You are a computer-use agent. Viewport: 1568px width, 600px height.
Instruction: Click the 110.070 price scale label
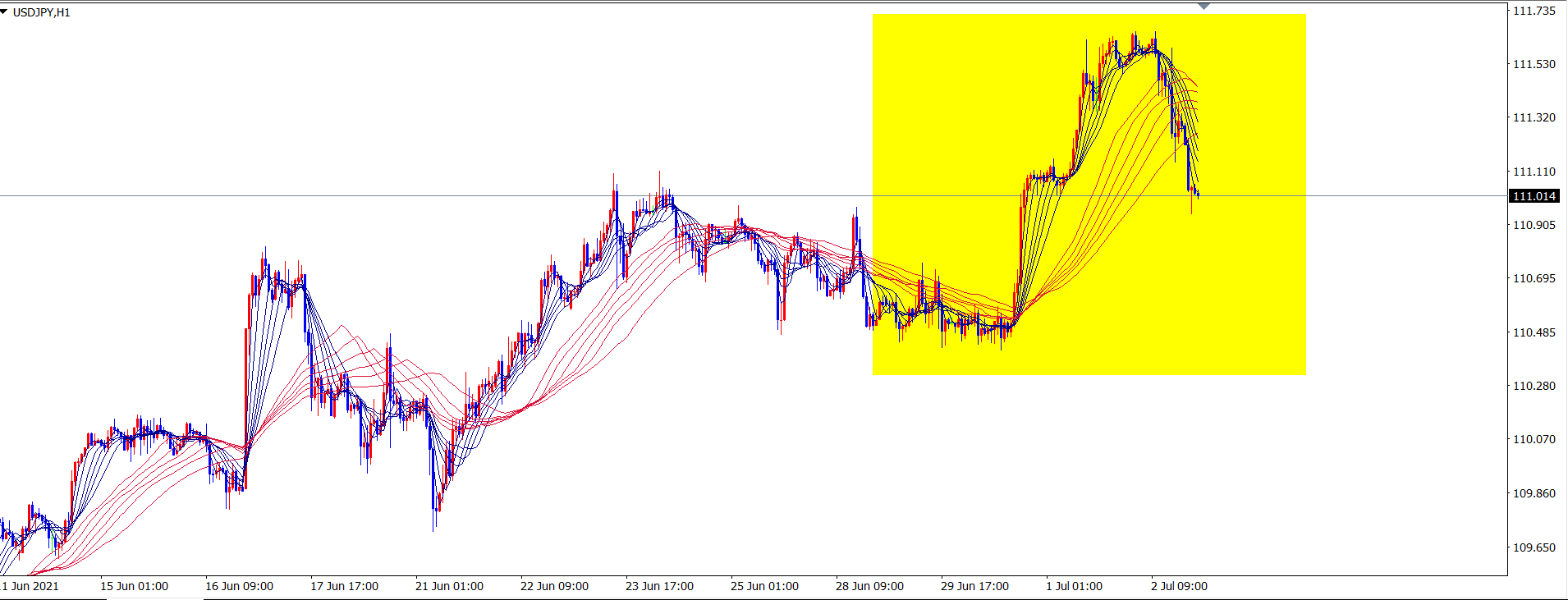point(1534,439)
